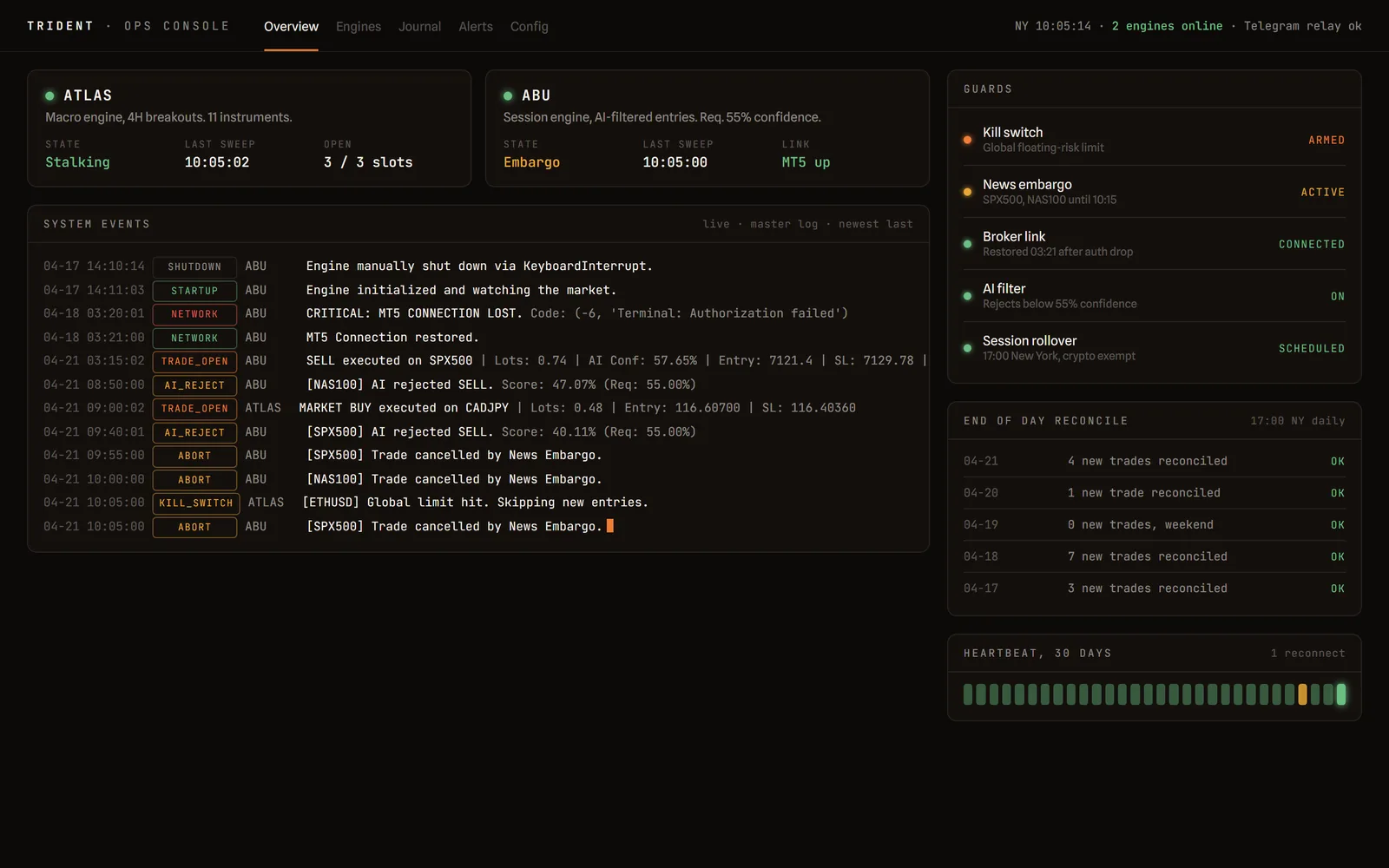Click the AI_REJECT badge for NAS100
The width and height of the screenshot is (1389, 868).
(194, 385)
